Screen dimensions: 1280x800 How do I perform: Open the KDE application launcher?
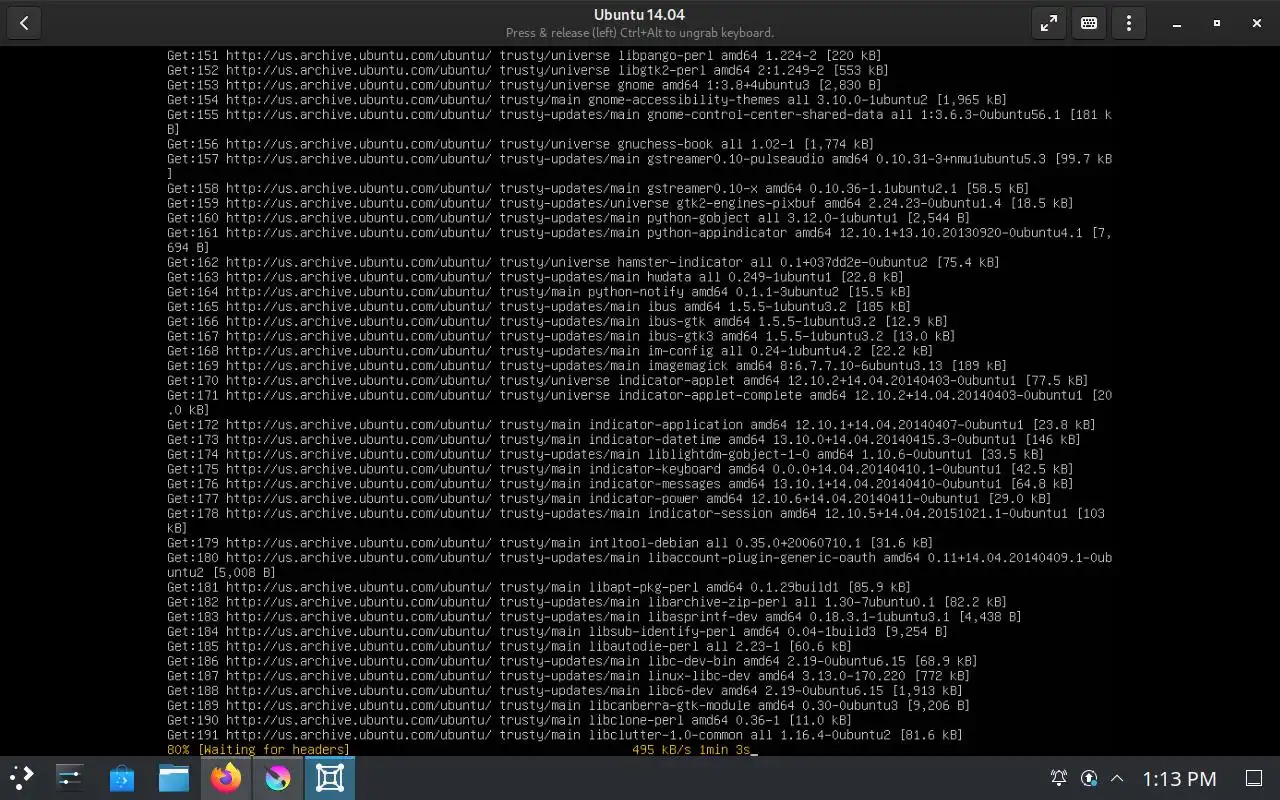(x=22, y=778)
